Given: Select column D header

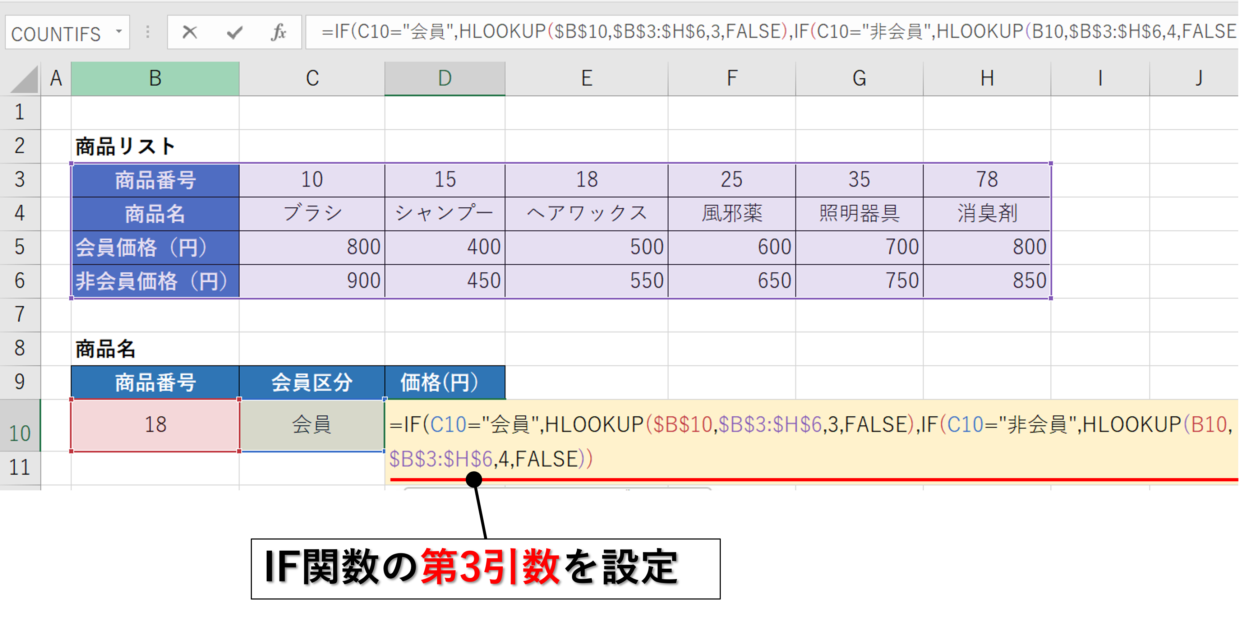Looking at the screenshot, I should pyautogui.click(x=445, y=79).
